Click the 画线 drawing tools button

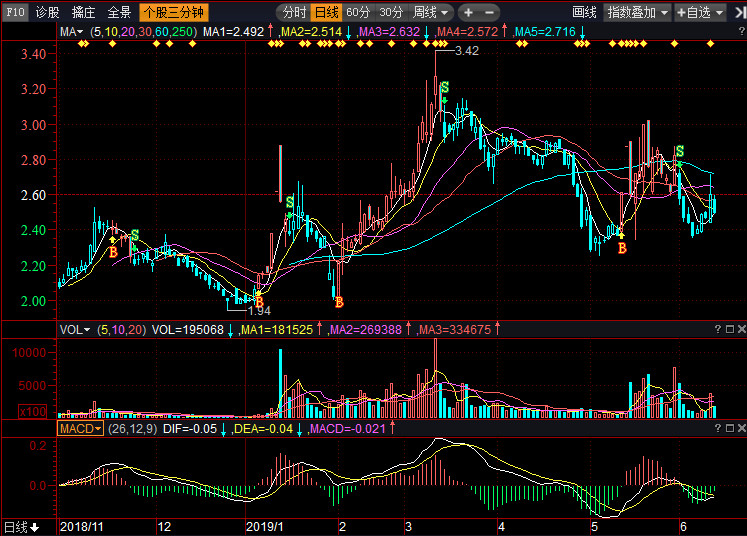[x=584, y=13]
